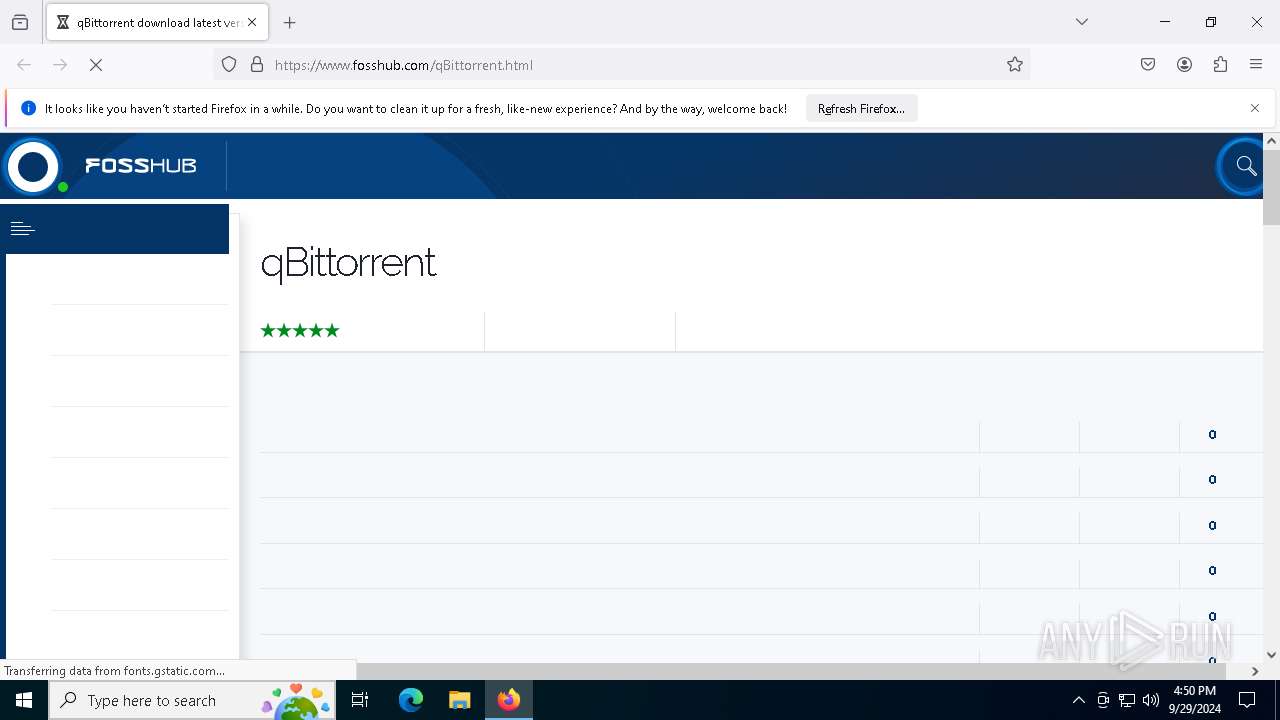
Task: Open the Firefox account icon
Action: (1184, 65)
